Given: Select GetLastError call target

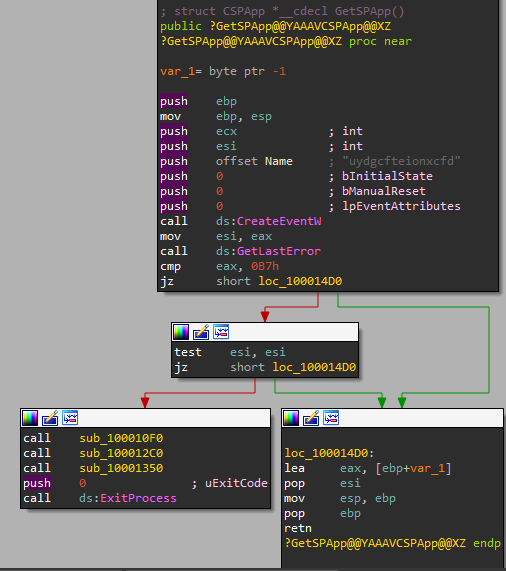Looking at the screenshot, I should point(279,251).
